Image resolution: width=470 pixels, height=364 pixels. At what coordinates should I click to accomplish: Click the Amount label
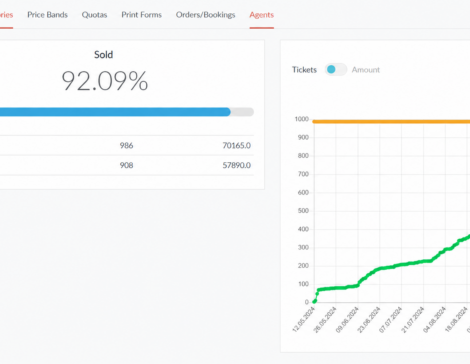pyautogui.click(x=366, y=70)
